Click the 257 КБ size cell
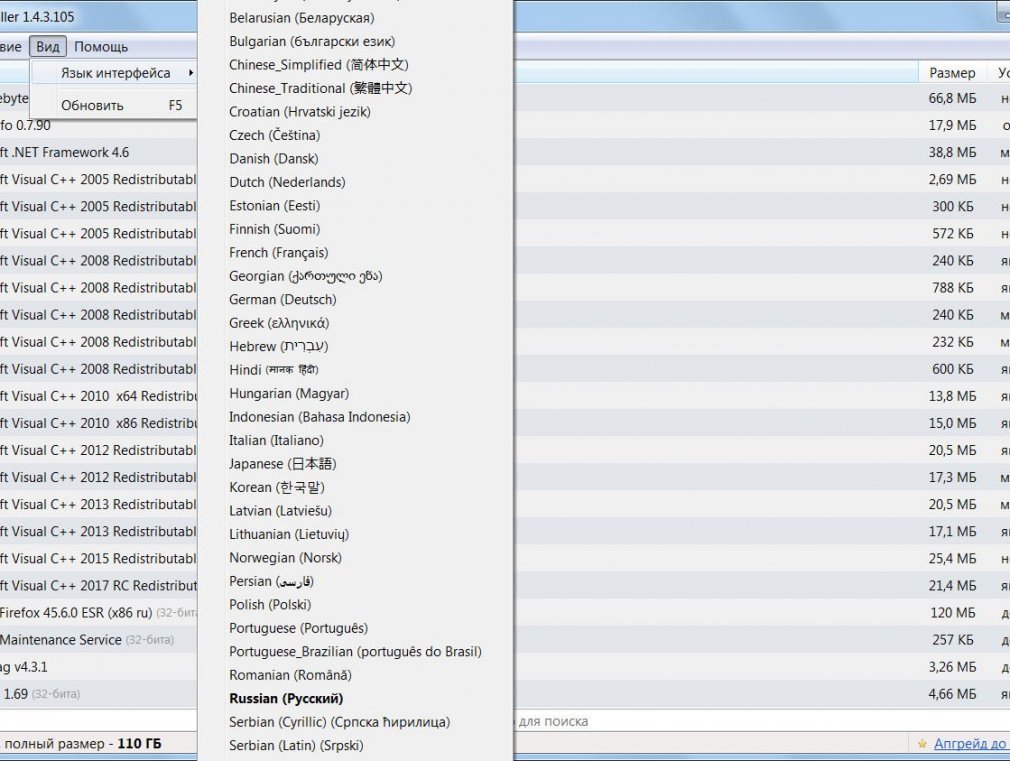 coord(953,640)
